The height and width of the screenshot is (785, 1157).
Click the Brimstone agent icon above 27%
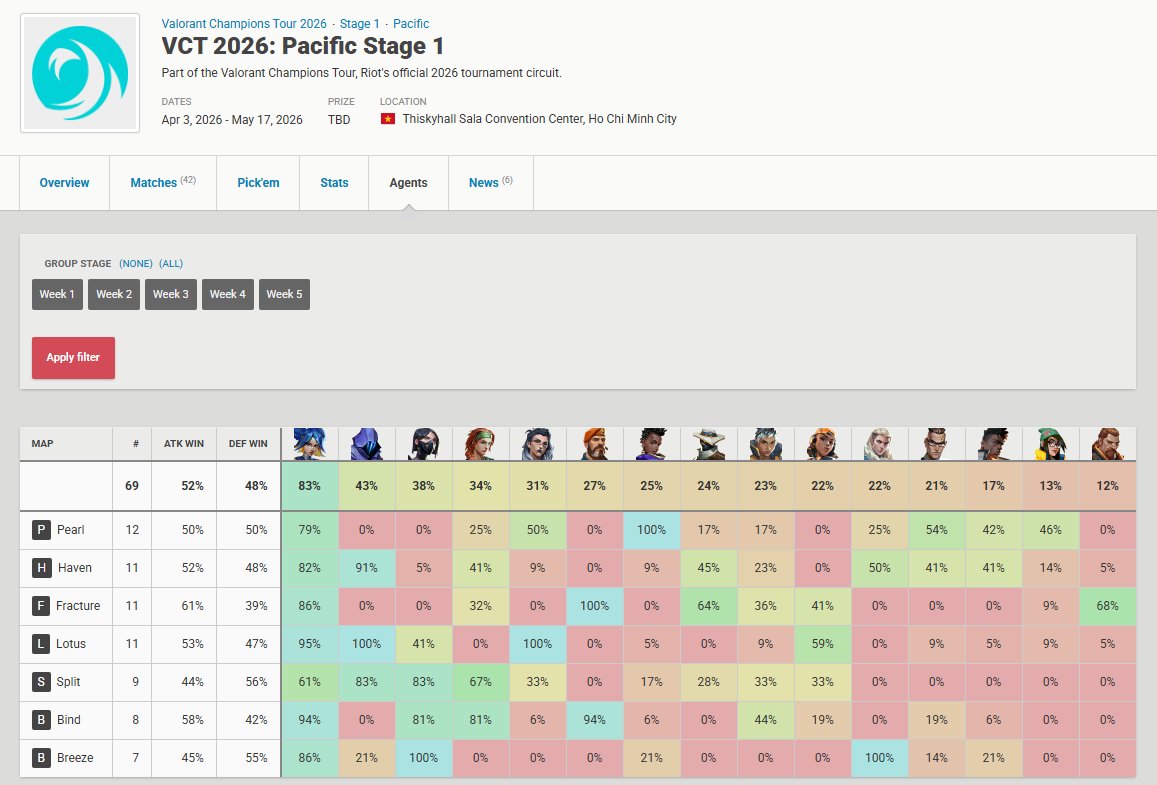point(595,443)
